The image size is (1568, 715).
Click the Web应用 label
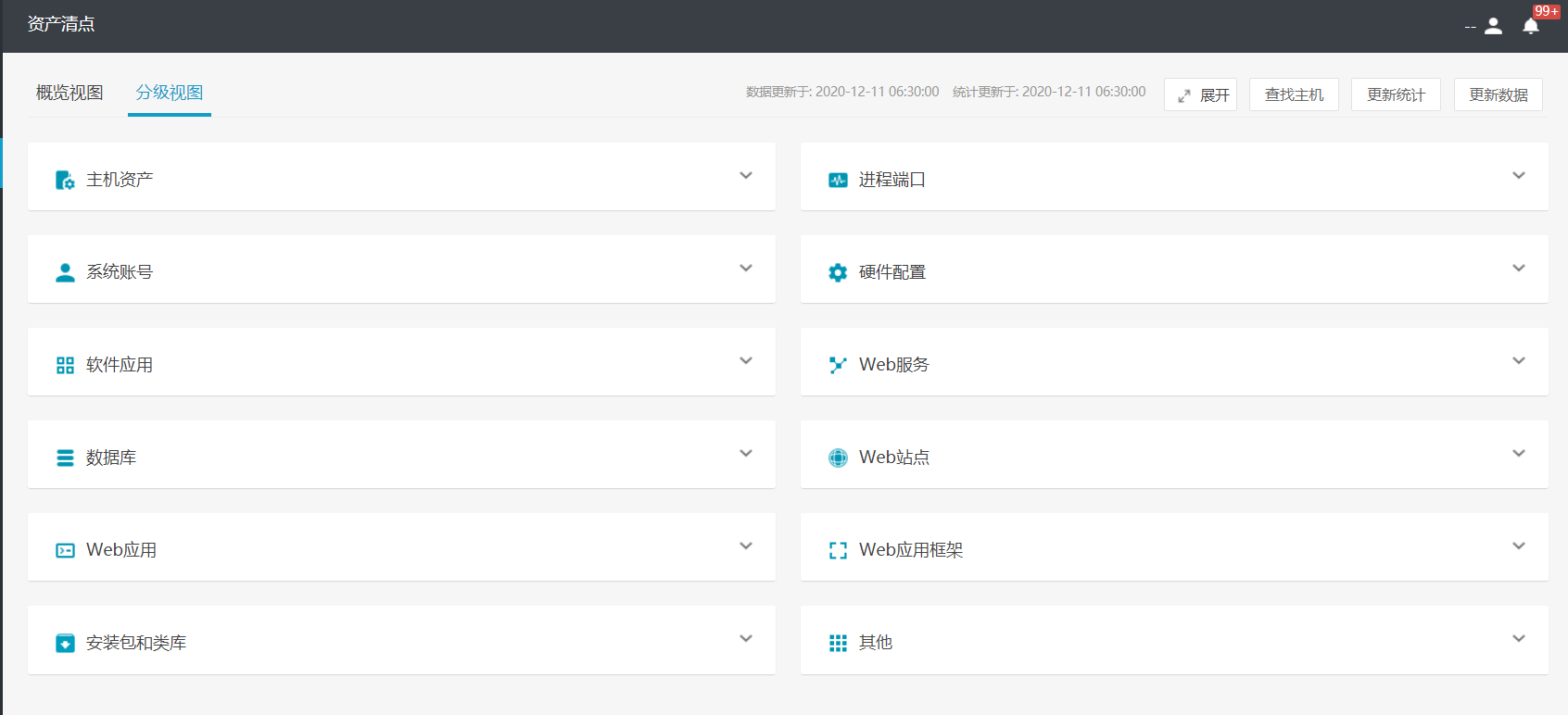coord(121,550)
